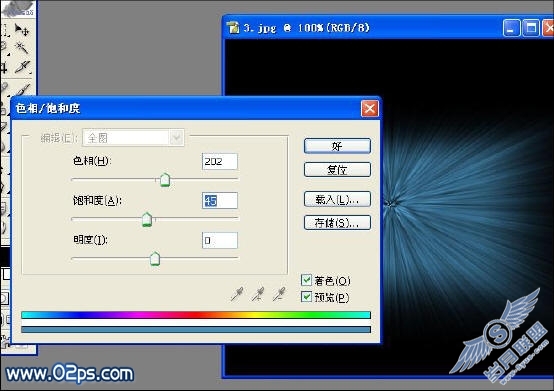Click the lower blue result color bar

(196, 330)
